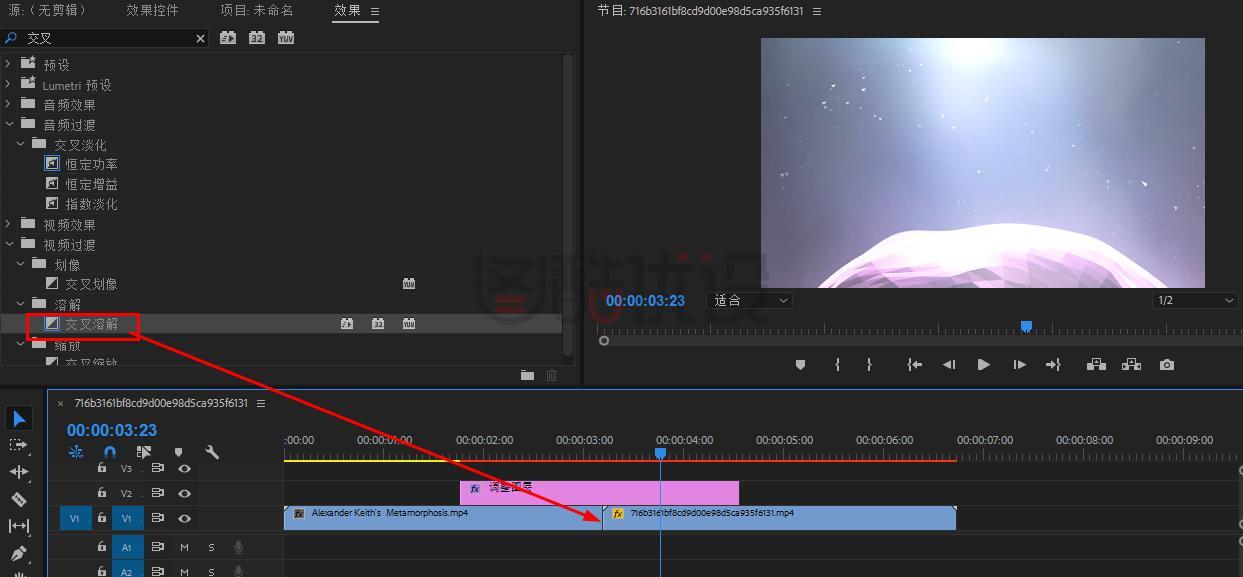
Task: Play the program monitor
Action: tap(983, 365)
